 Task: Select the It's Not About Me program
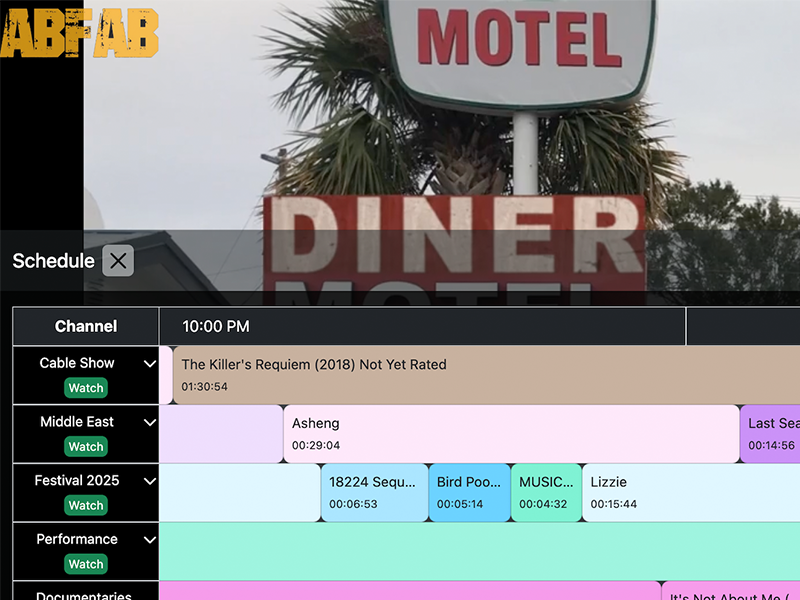tap(731, 591)
